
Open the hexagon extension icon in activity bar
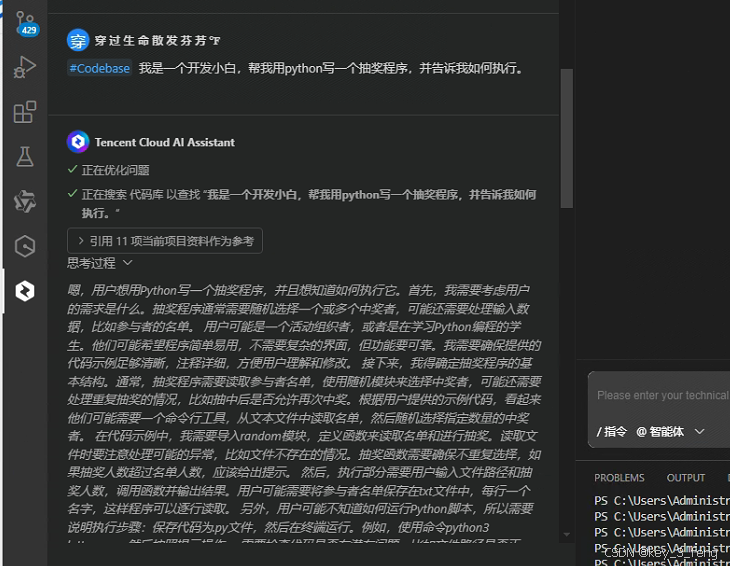pos(25,246)
